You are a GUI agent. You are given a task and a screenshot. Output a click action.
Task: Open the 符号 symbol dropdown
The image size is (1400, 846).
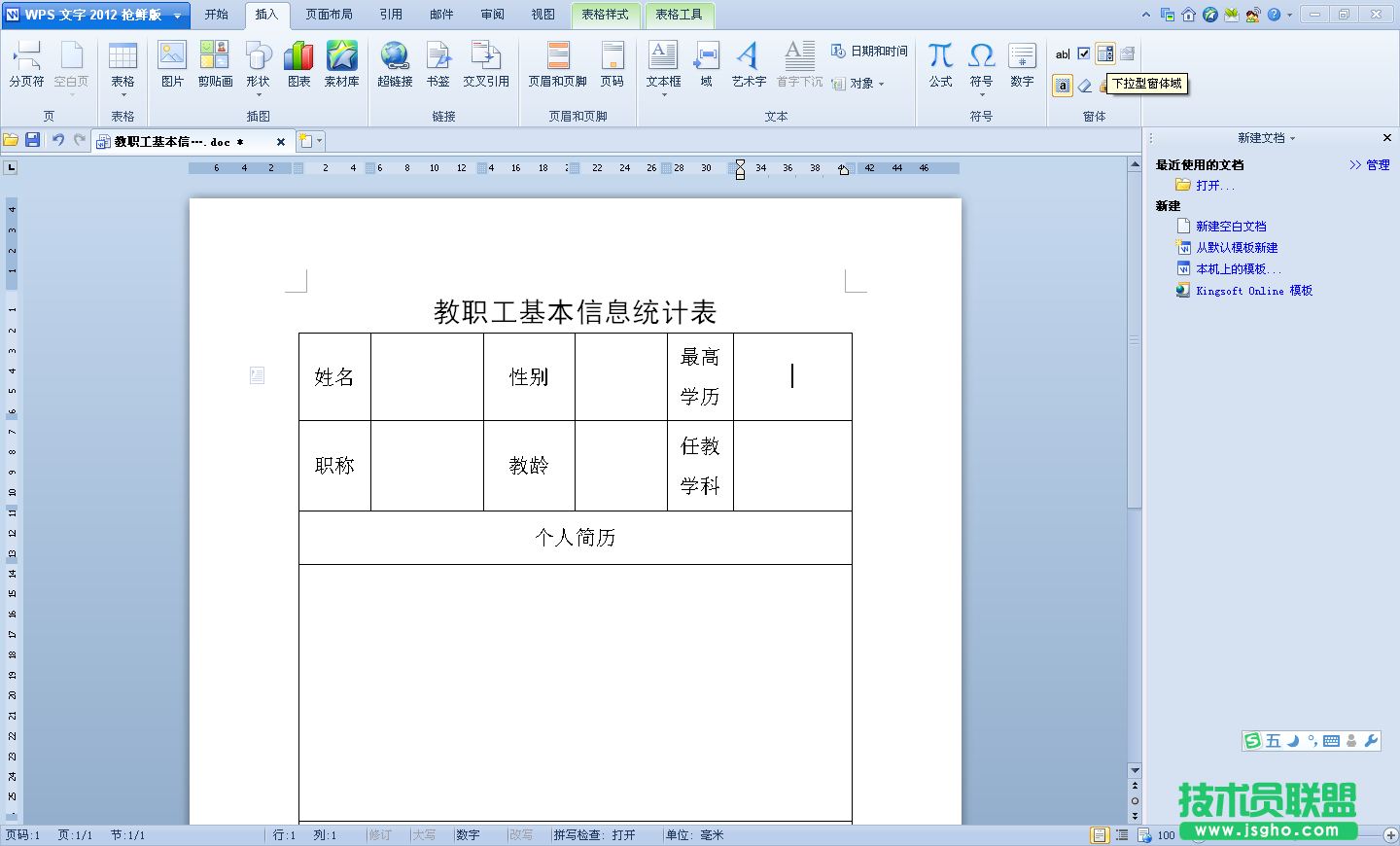981,94
